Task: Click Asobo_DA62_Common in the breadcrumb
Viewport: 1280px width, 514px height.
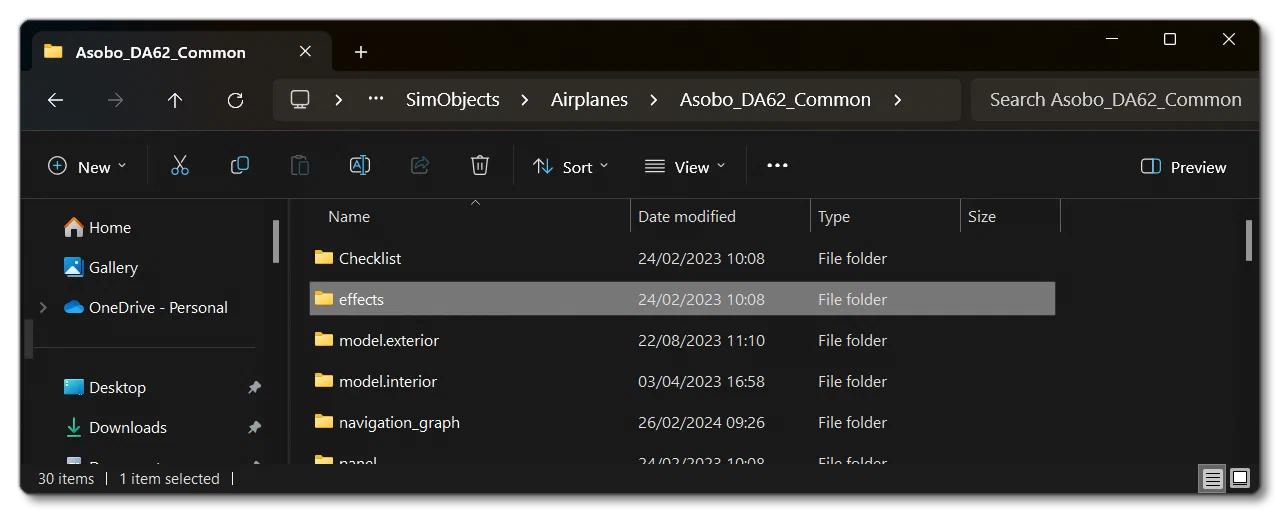Action: point(775,100)
